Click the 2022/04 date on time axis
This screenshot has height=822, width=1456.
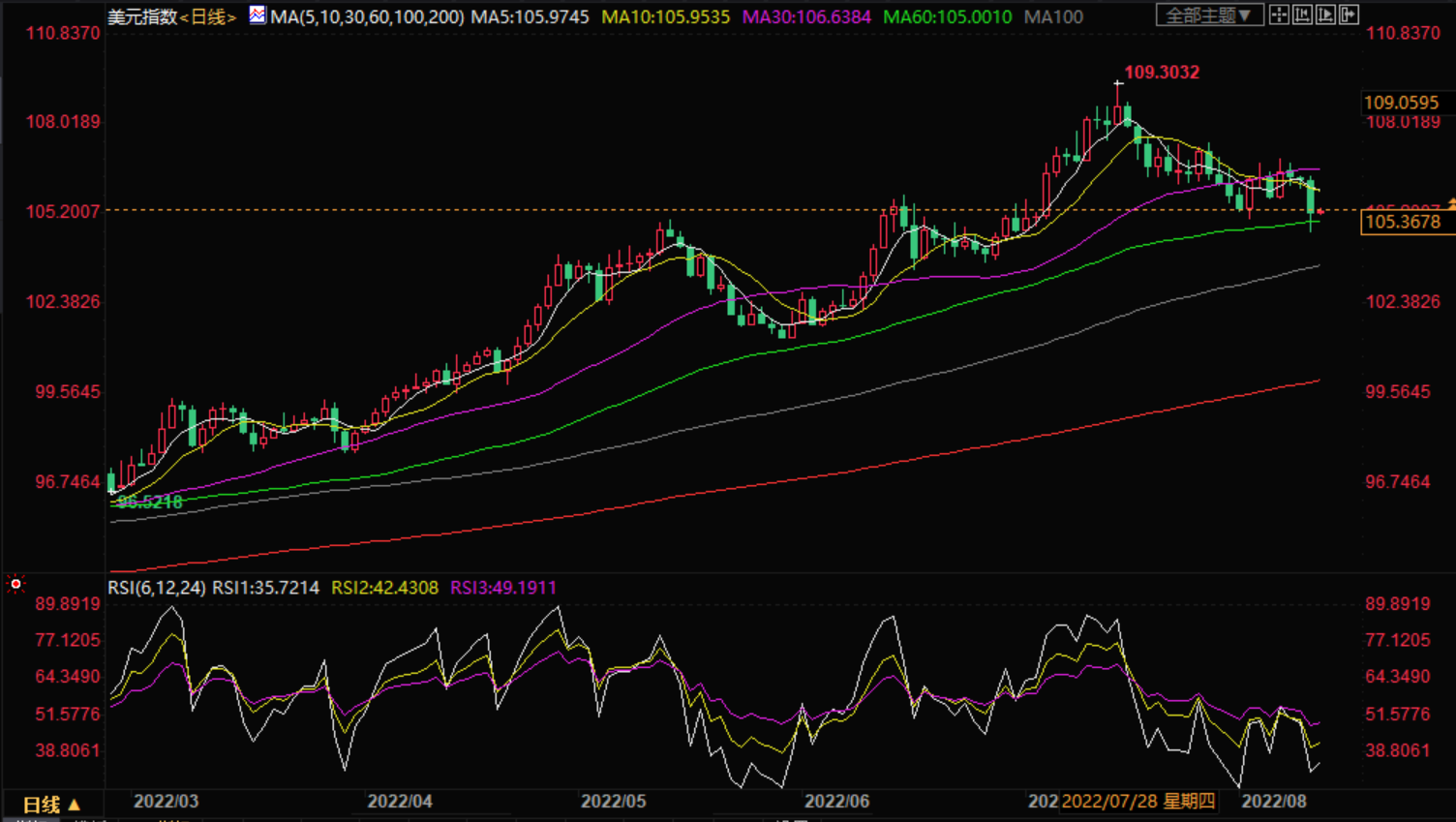coord(400,802)
